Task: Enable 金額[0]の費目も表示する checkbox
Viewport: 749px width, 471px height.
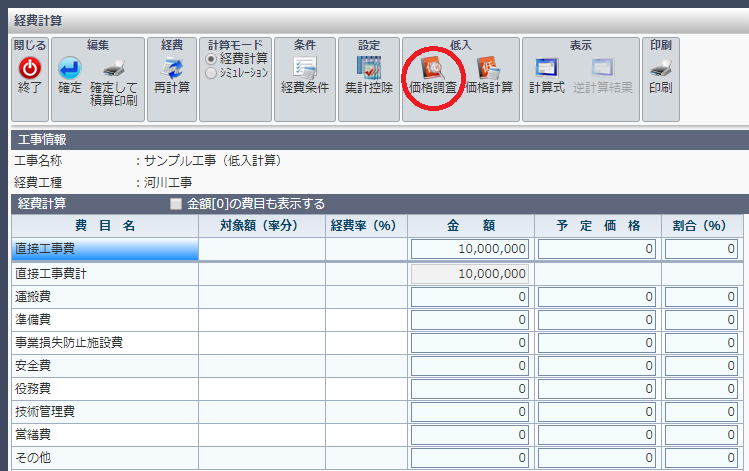Action: pyautogui.click(x=176, y=204)
